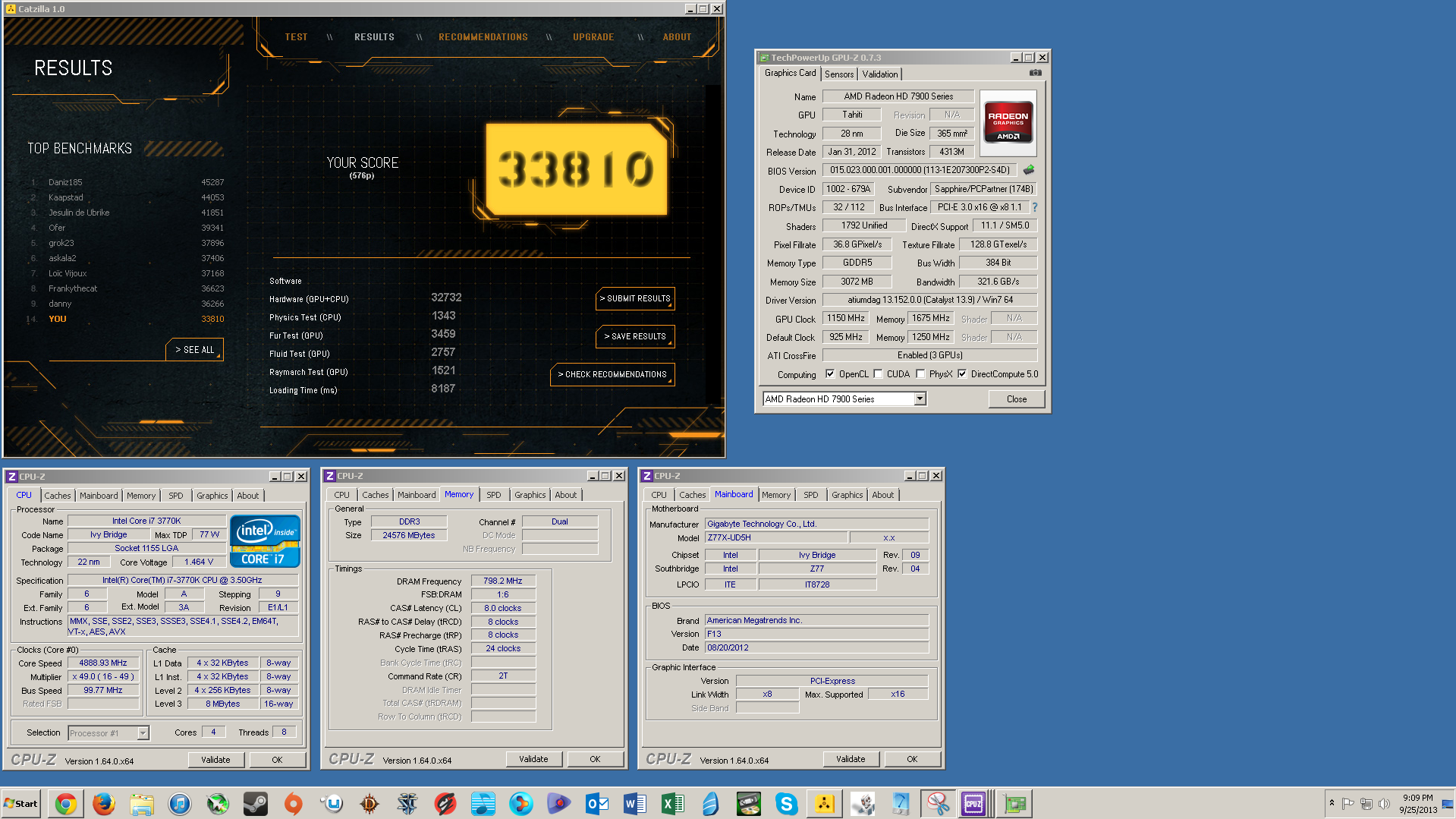The height and width of the screenshot is (819, 1456).
Task: Click Validate in Mainboard CPU-Z window
Action: click(851, 759)
